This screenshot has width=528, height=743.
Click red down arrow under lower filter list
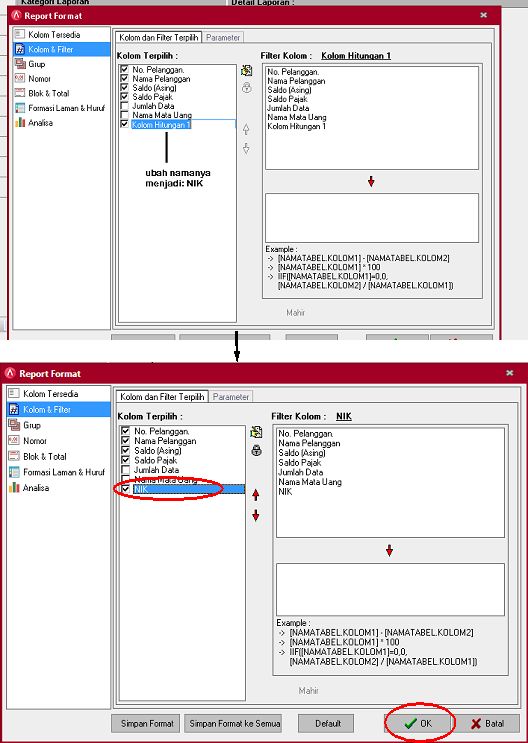point(389,551)
